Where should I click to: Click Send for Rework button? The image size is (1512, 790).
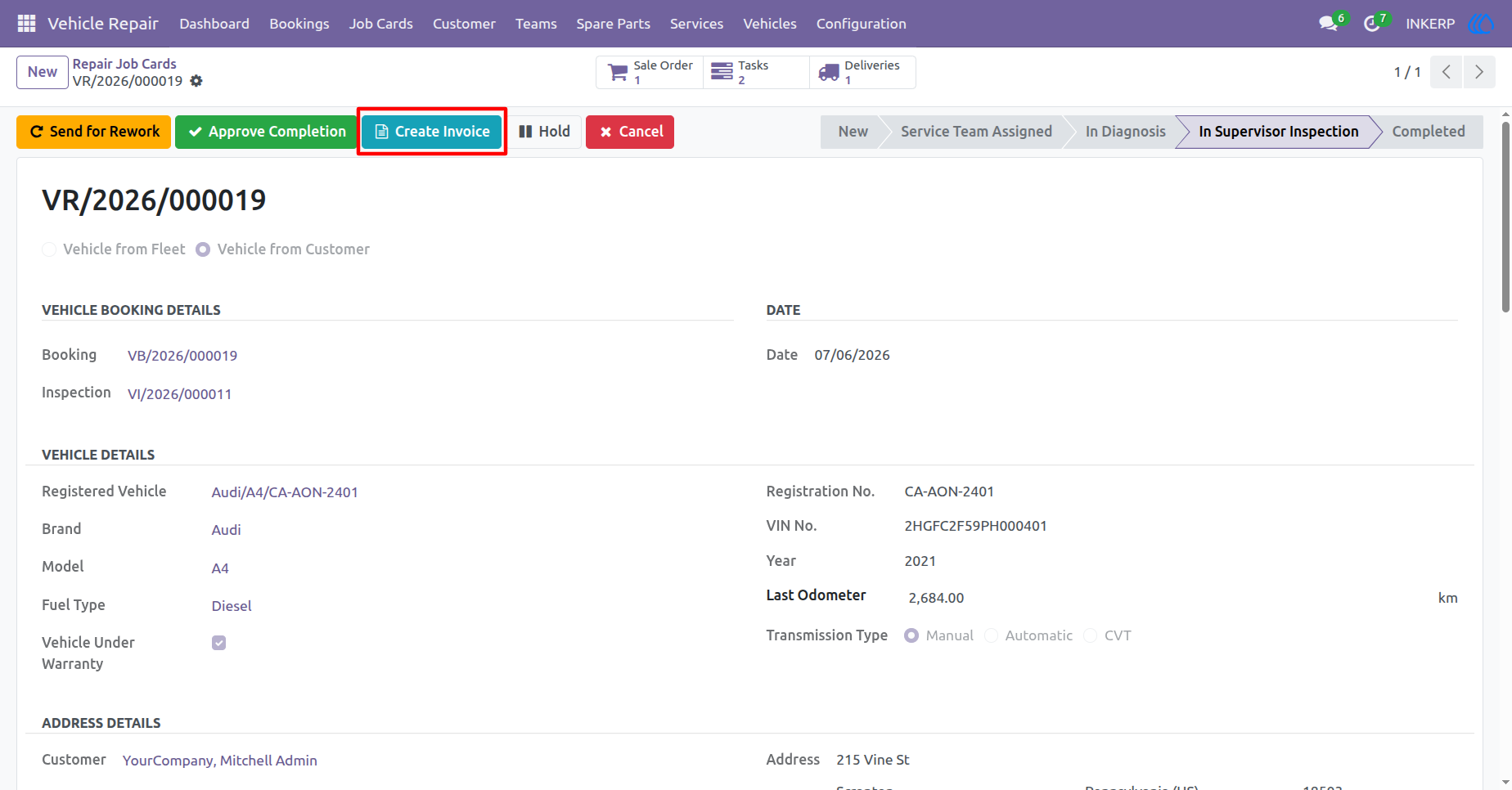(94, 132)
